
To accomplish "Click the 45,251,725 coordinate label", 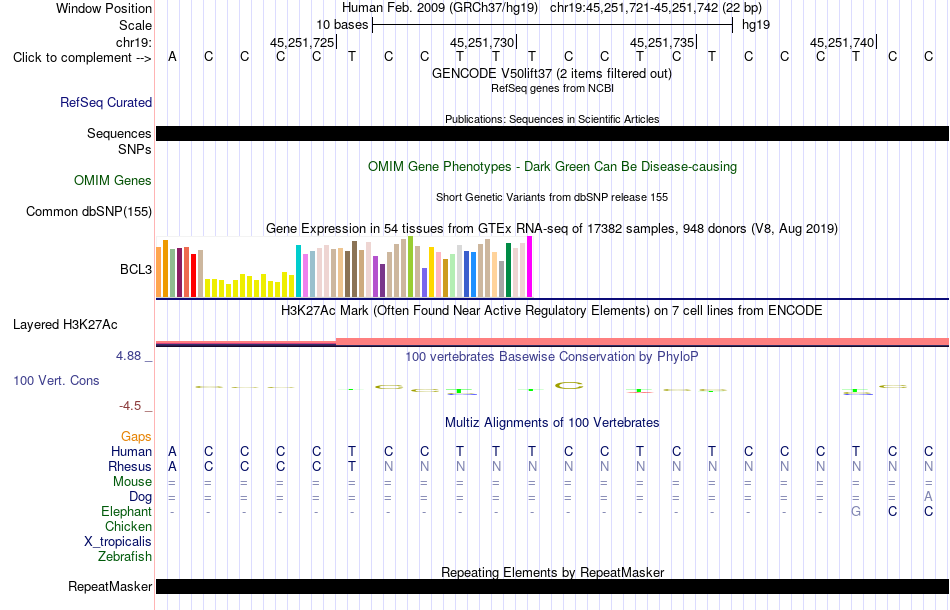I will 302,42.
